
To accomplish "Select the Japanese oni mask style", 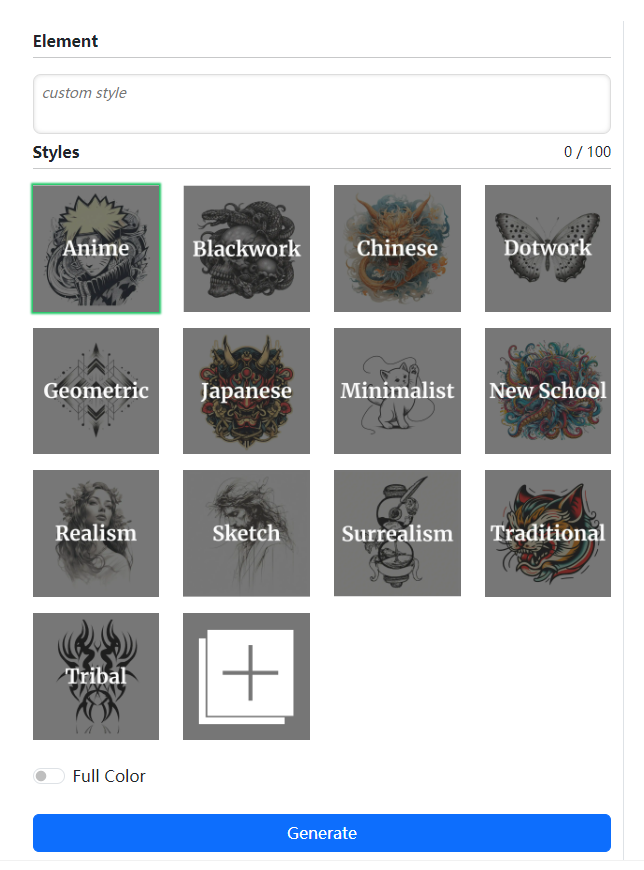I will (246, 391).
